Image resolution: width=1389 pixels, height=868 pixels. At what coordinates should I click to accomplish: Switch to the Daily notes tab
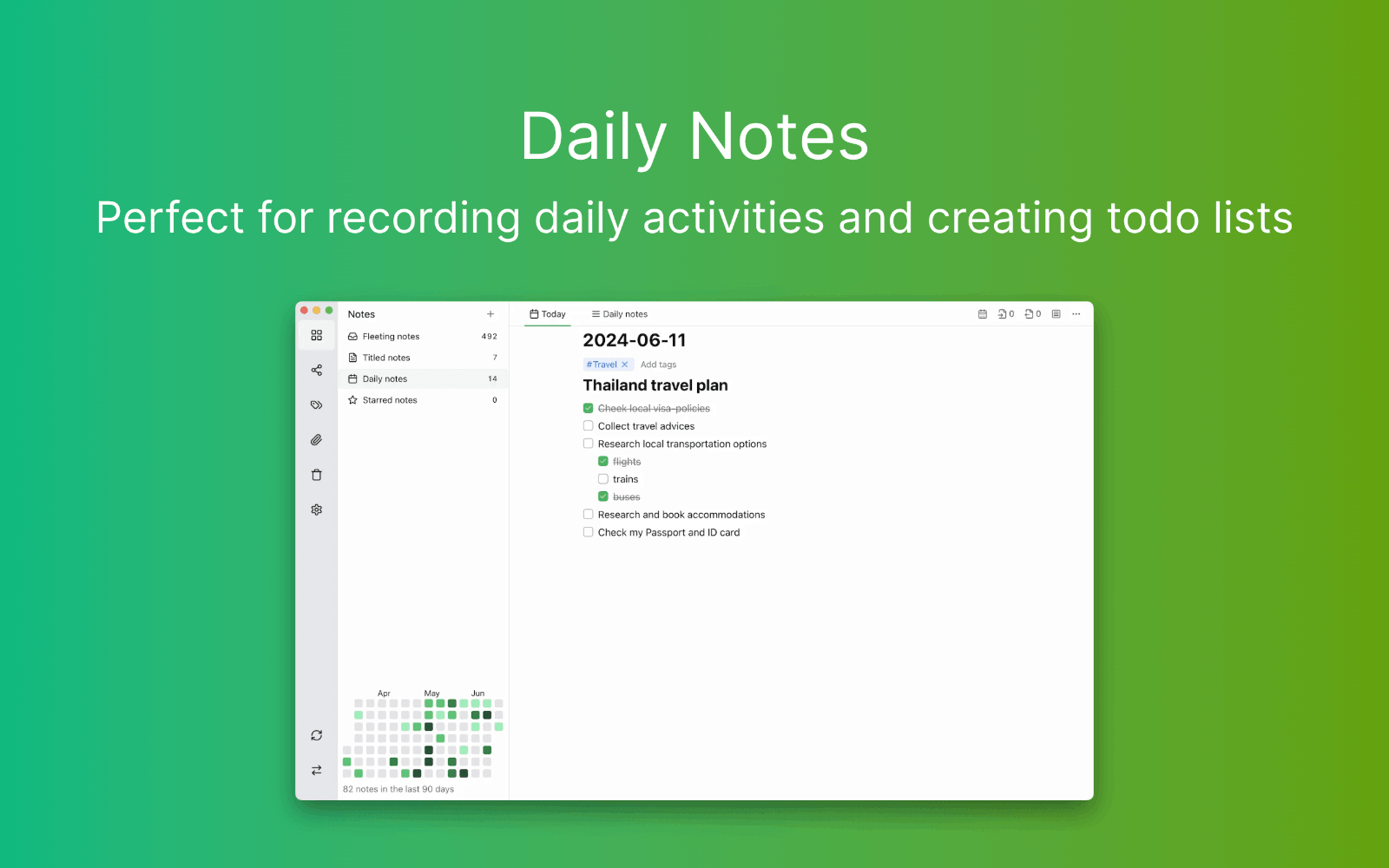click(x=620, y=314)
